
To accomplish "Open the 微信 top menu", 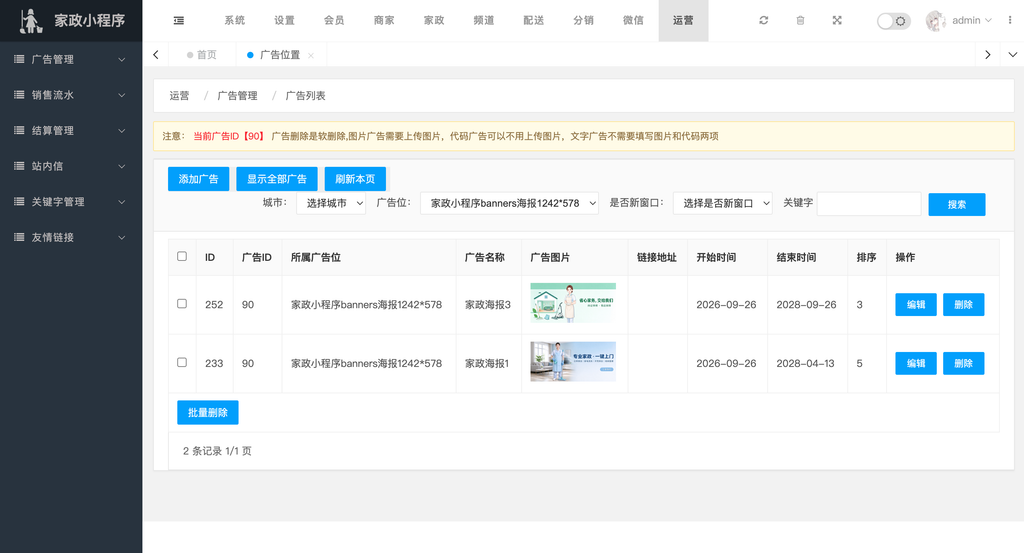I will [x=633, y=21].
